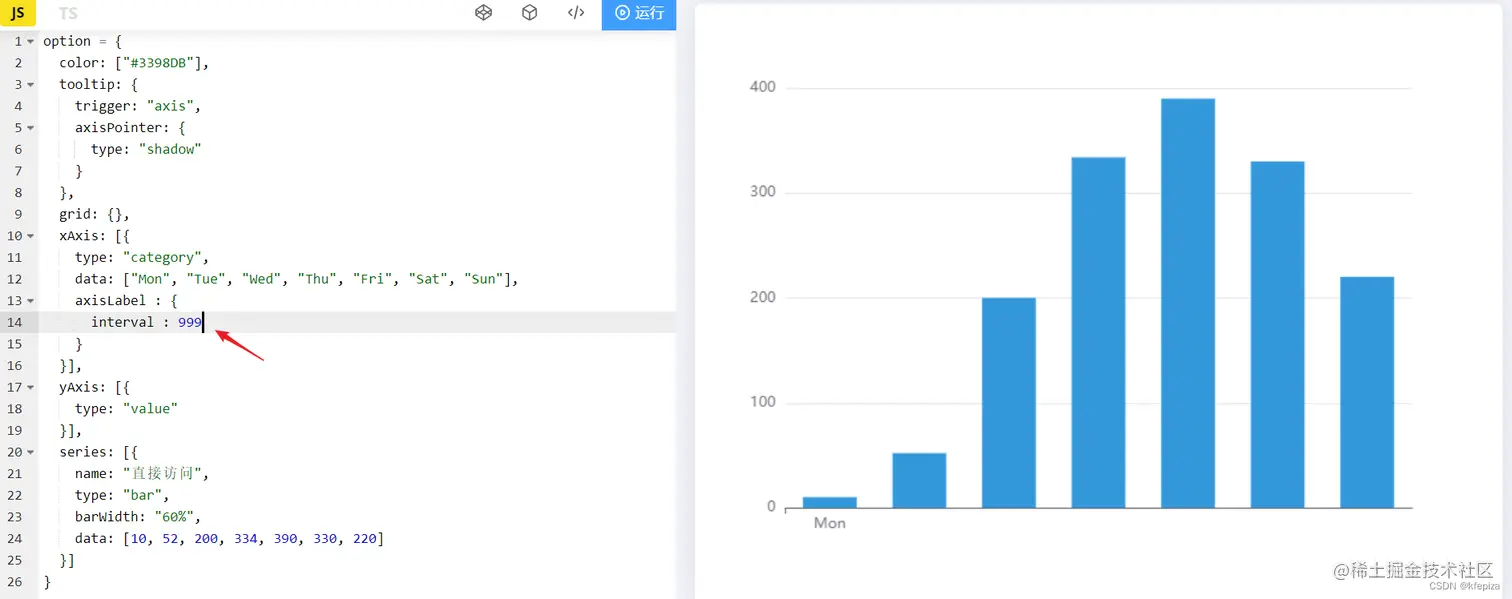Viewport: 1512px width, 599px height.
Task: Click the Mon x-axis label
Action: pos(830,523)
